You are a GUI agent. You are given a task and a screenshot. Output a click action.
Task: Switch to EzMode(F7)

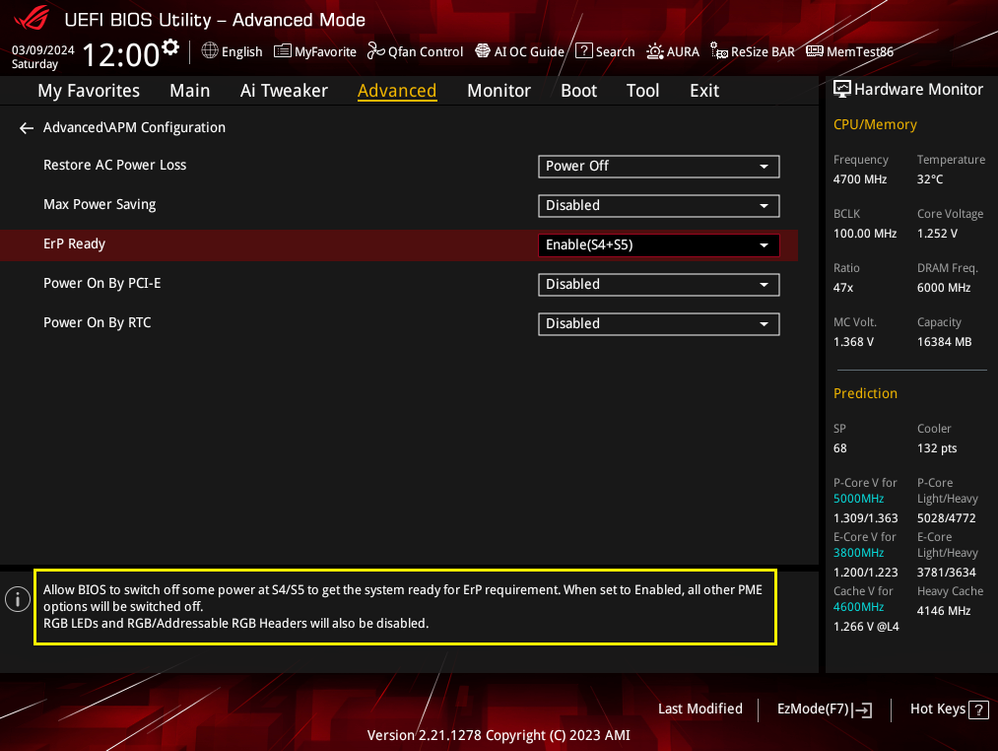coord(824,709)
